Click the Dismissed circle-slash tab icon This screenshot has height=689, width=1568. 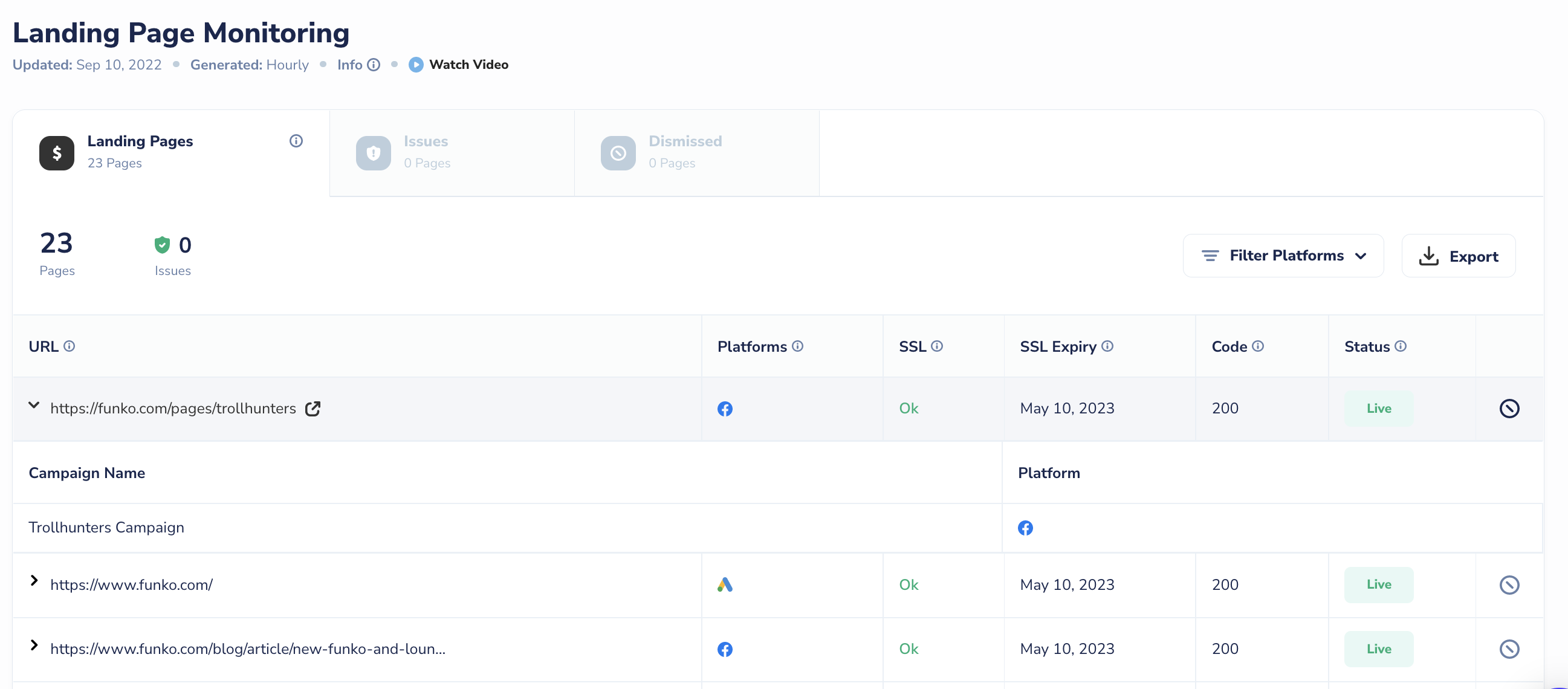pyautogui.click(x=618, y=153)
